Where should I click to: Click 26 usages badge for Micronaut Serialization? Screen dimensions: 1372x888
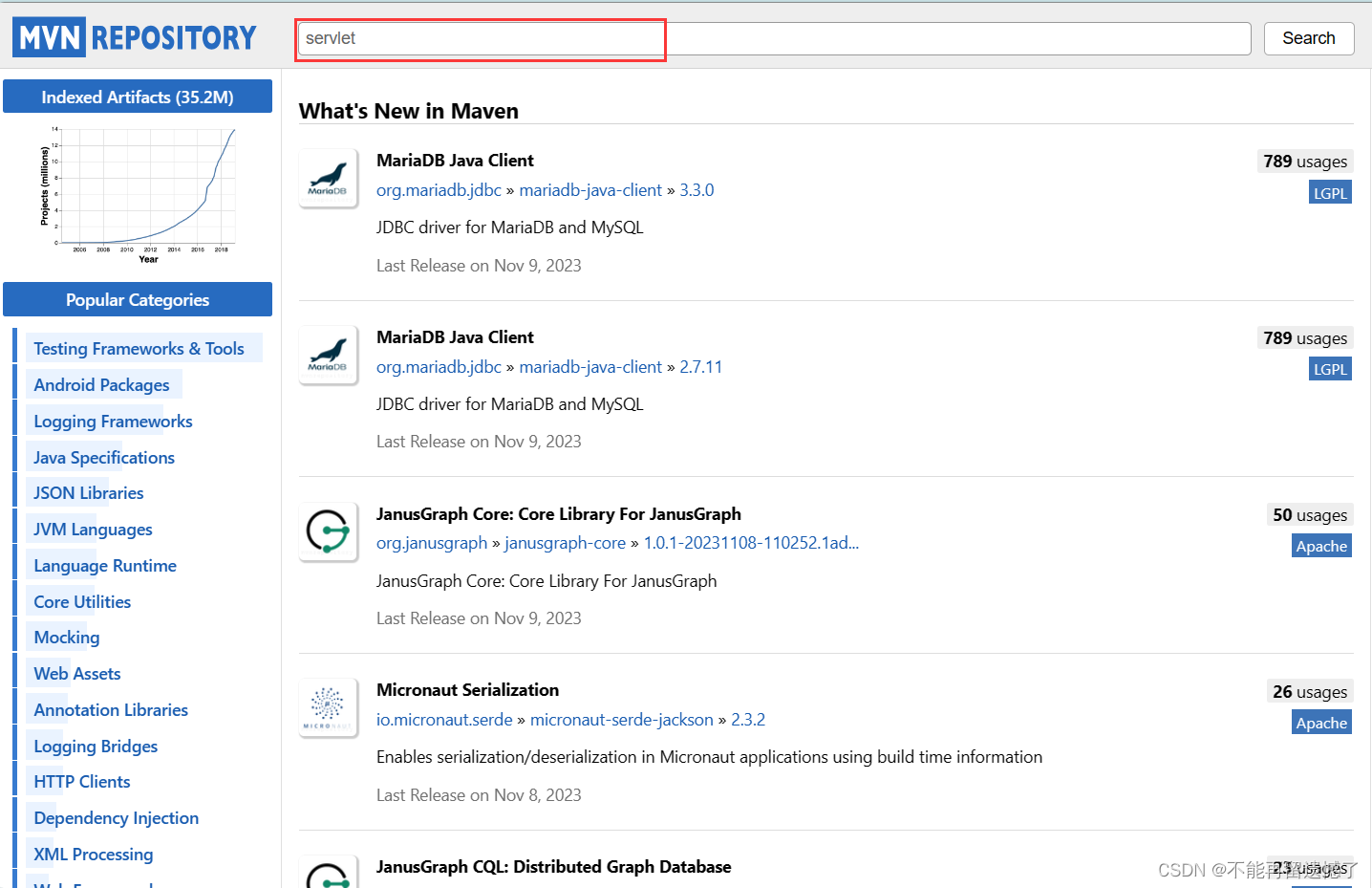(x=1310, y=692)
